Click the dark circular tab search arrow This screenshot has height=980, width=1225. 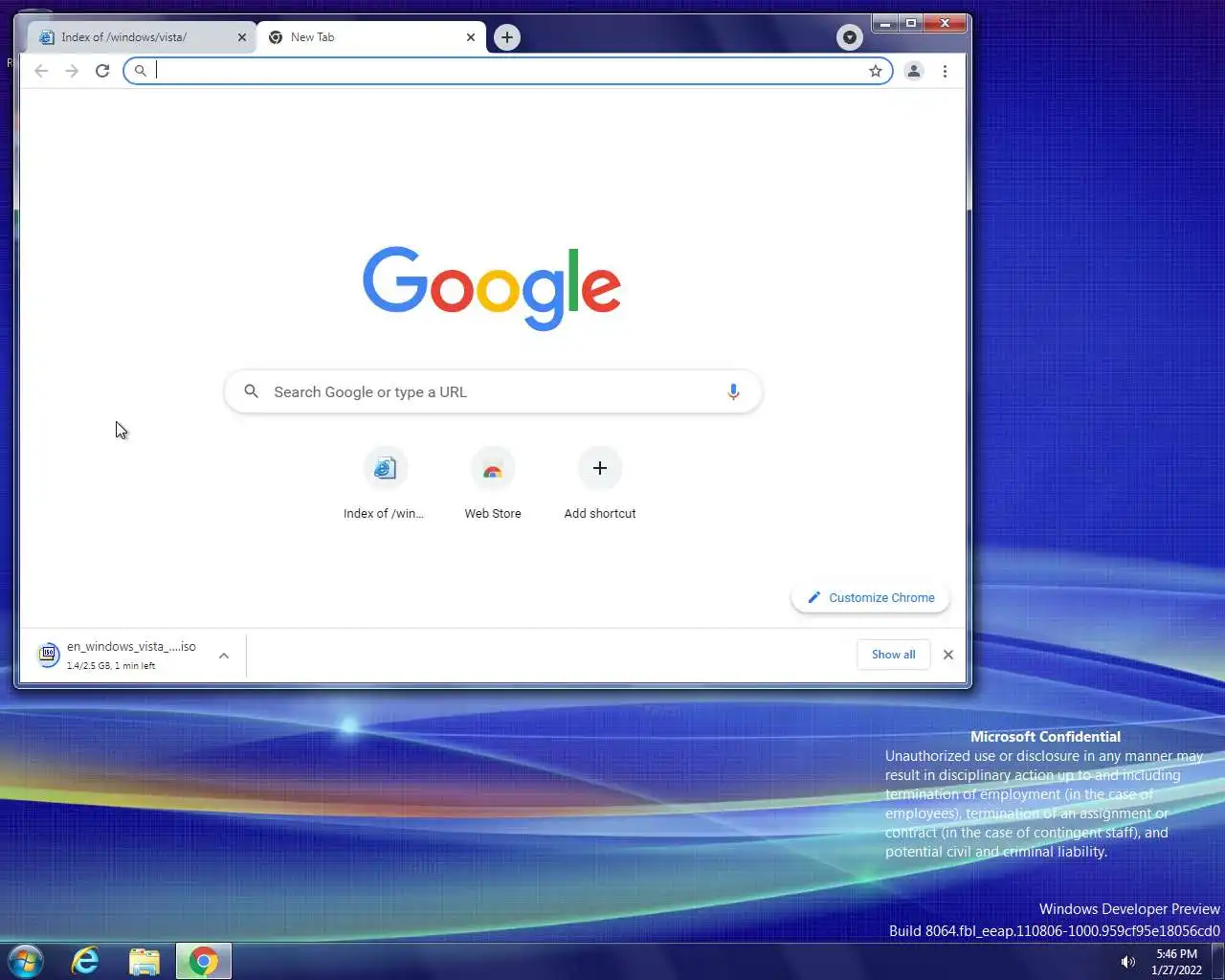pos(849,37)
